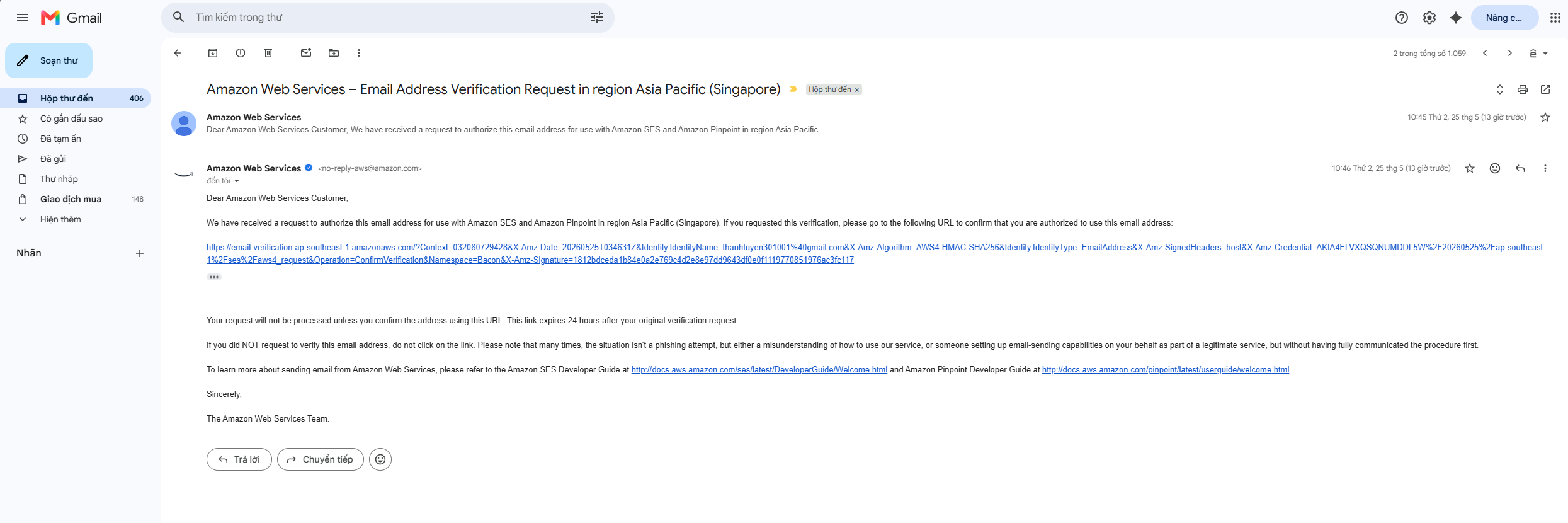Mark the email as unread
1568x523 pixels.
(306, 53)
